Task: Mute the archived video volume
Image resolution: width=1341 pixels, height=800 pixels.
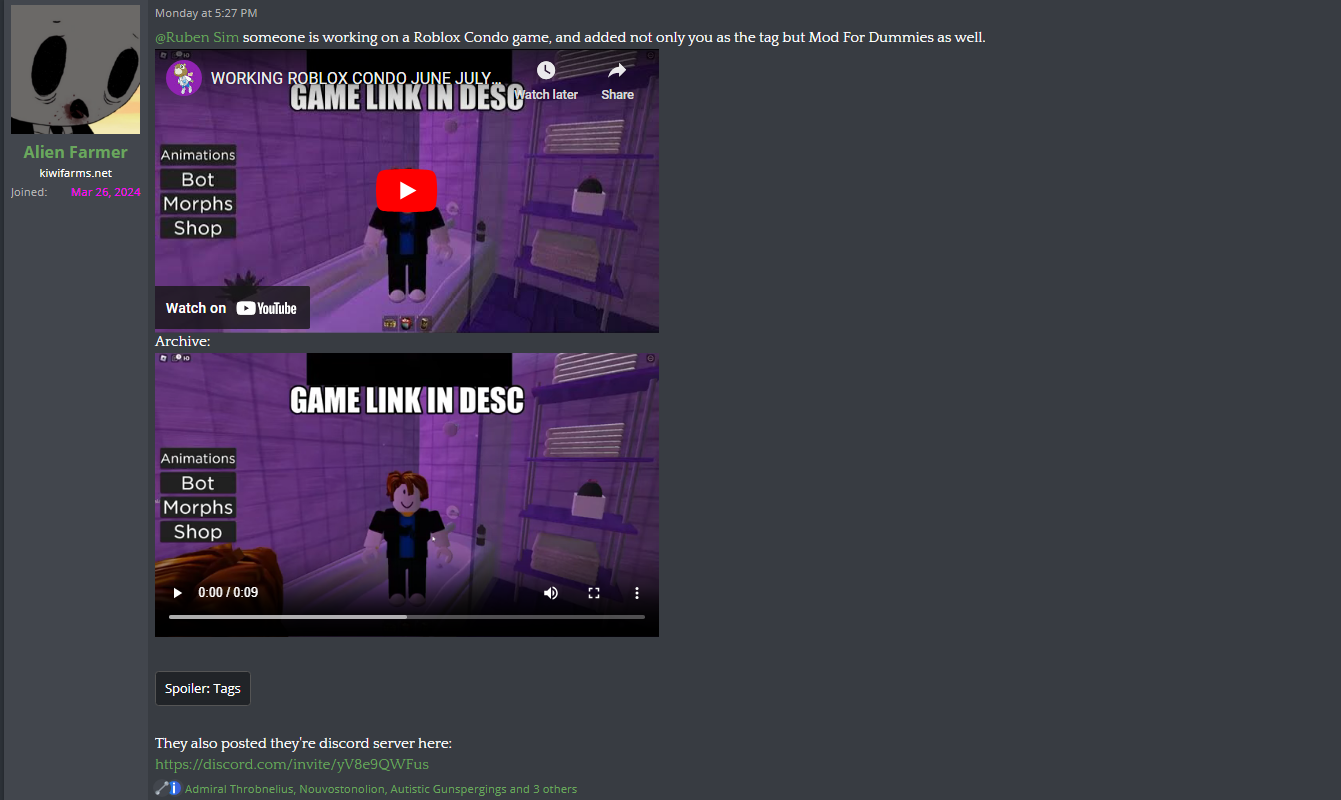Action: (550, 592)
